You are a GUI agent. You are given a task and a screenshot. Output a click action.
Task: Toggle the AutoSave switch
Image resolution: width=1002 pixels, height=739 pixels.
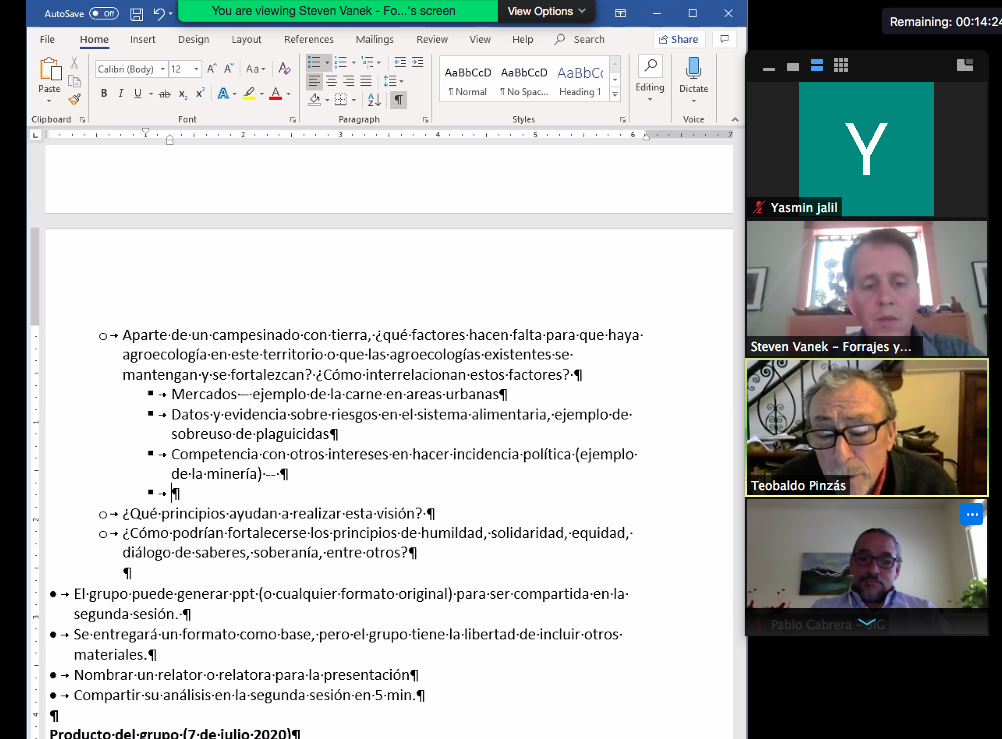103,13
